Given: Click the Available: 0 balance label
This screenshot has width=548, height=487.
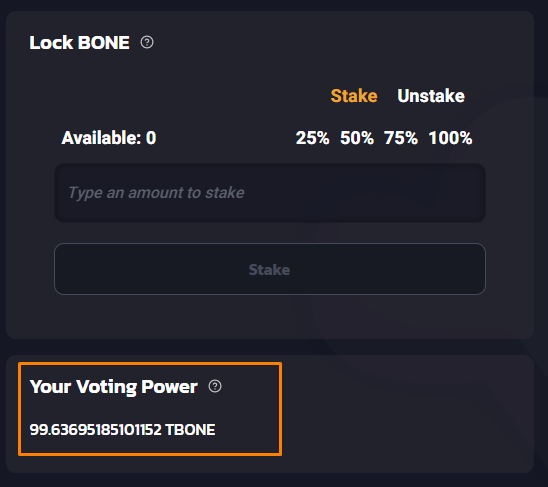Looking at the screenshot, I should tap(109, 138).
